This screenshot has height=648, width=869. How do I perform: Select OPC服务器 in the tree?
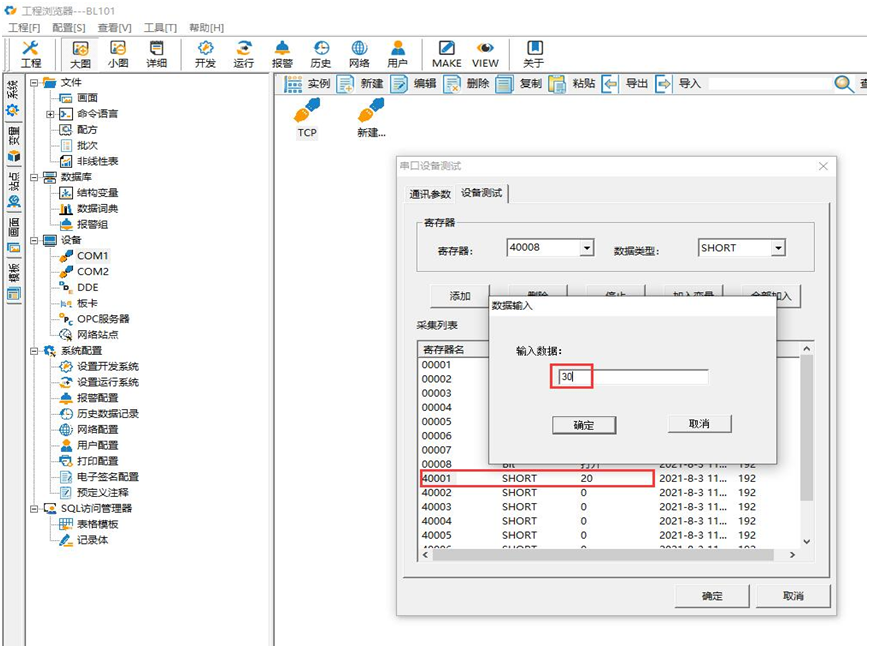pyautogui.click(x=103, y=319)
